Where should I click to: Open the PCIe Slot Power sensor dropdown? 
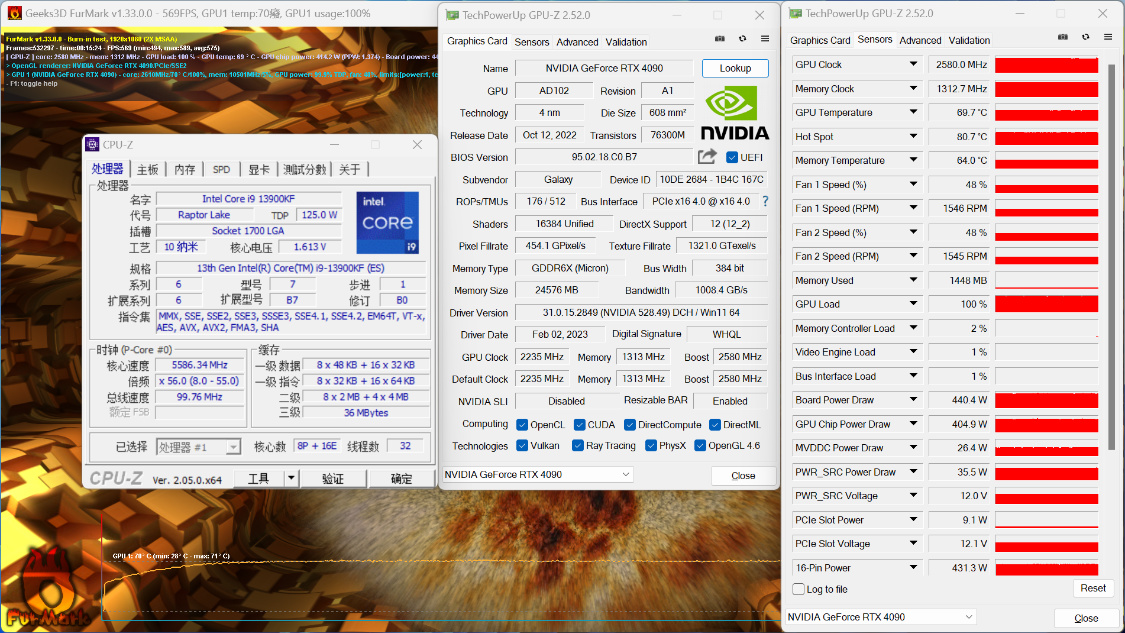[x=913, y=520]
